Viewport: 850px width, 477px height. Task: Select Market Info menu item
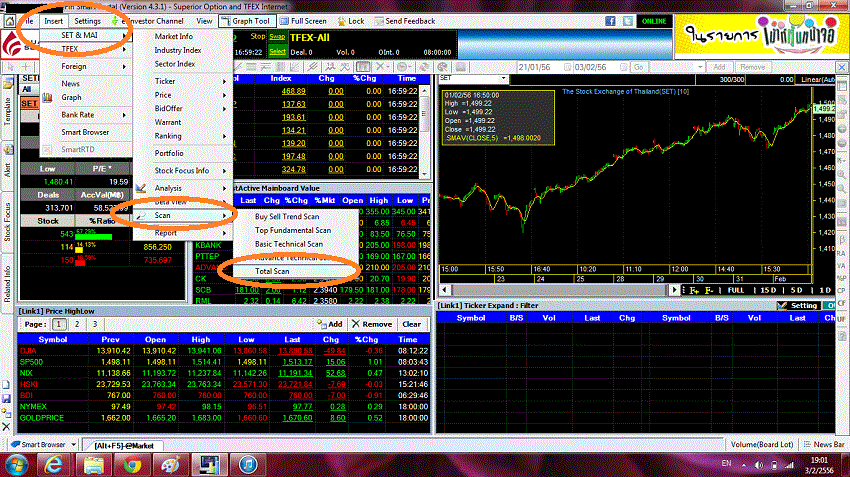tap(183, 36)
